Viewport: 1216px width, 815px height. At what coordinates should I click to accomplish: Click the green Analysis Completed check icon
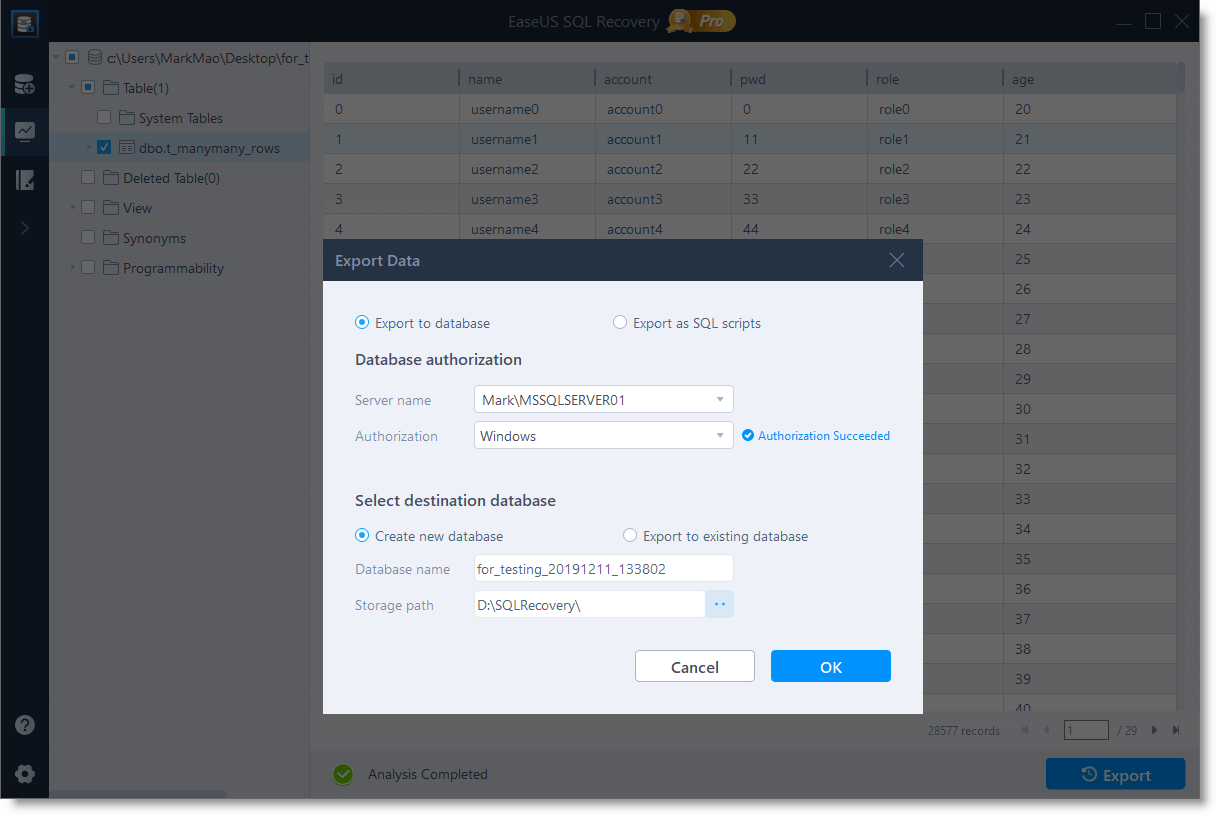pos(343,774)
